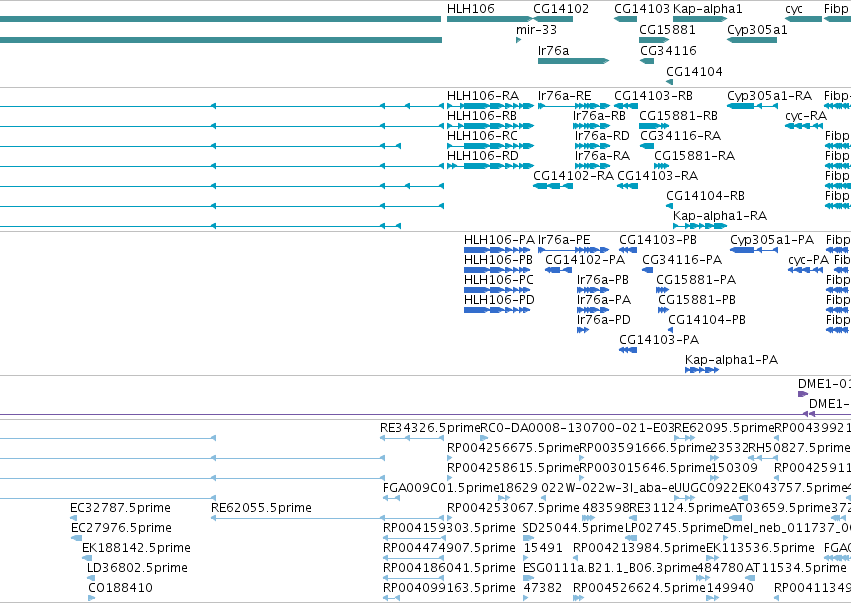This screenshot has height=603, width=851.
Task: Select the CG34116 gene label
Action: (668, 50)
